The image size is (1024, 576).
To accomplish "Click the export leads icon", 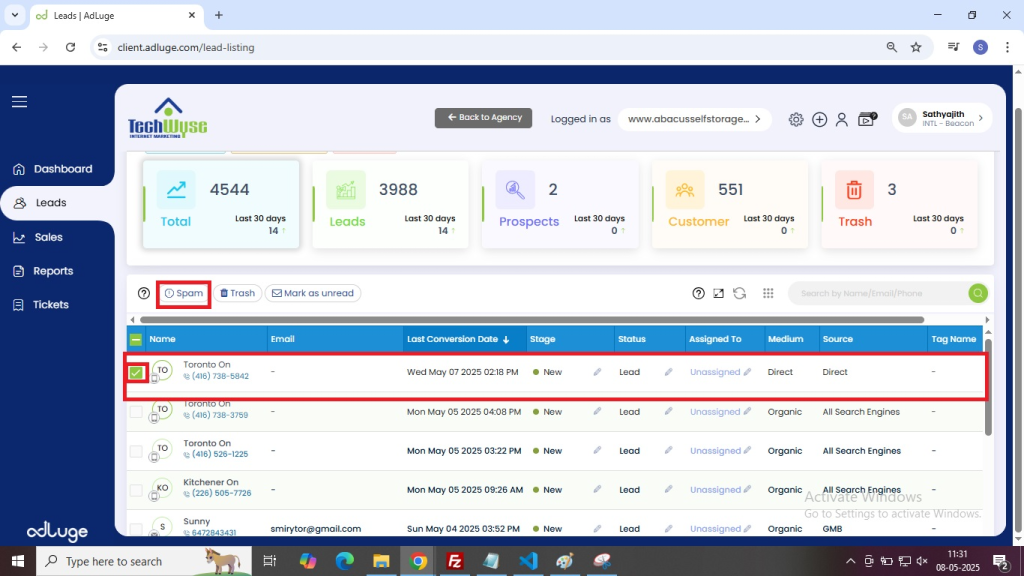I will click(719, 293).
